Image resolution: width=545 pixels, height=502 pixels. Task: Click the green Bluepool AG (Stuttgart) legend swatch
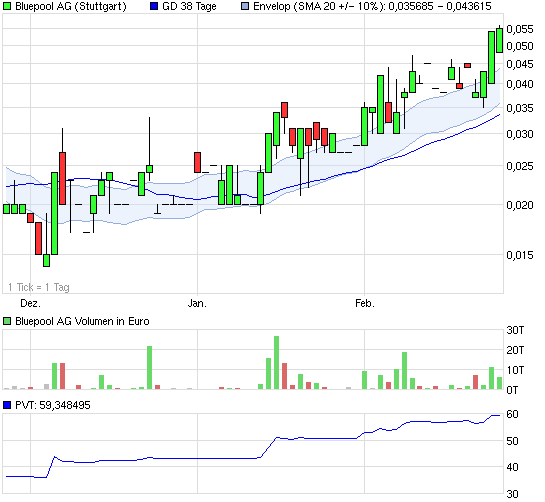click(x=7, y=6)
